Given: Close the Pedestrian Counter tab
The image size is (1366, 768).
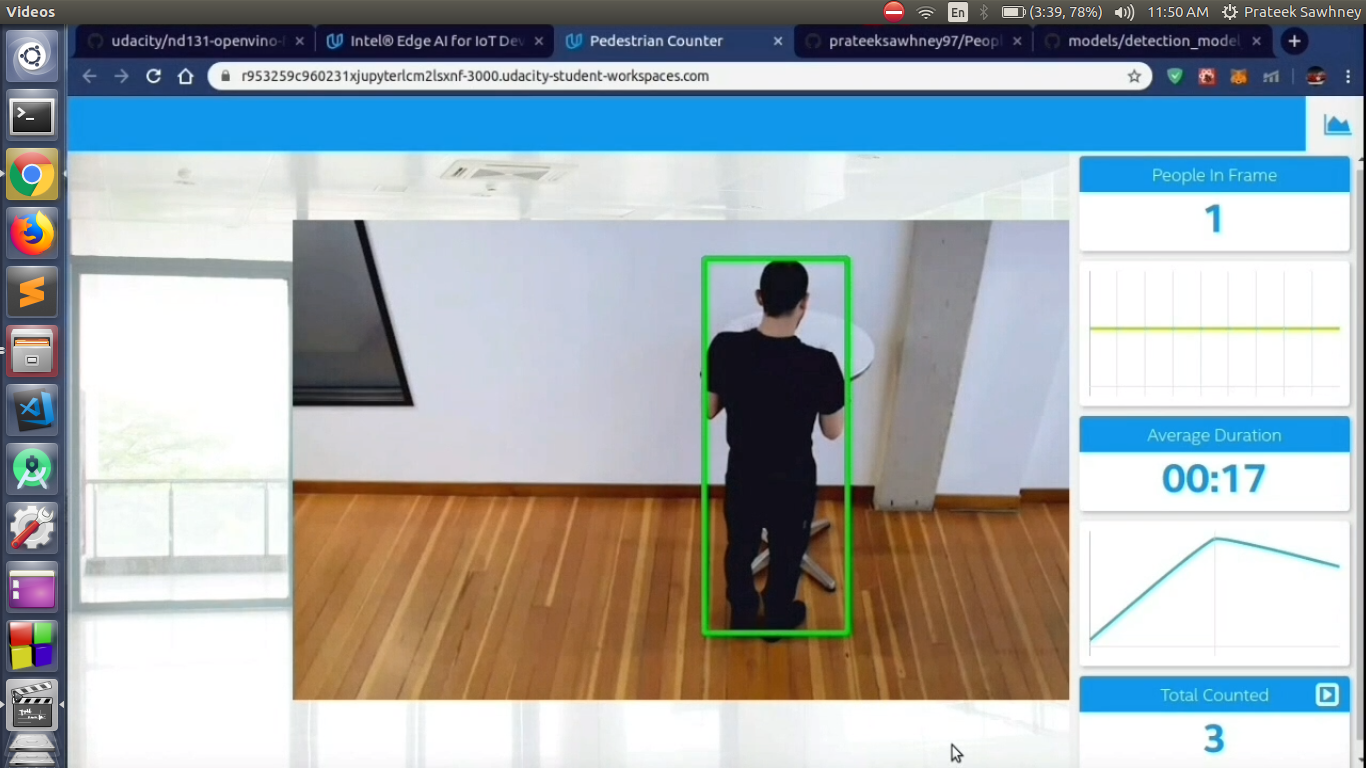Looking at the screenshot, I should (x=779, y=41).
